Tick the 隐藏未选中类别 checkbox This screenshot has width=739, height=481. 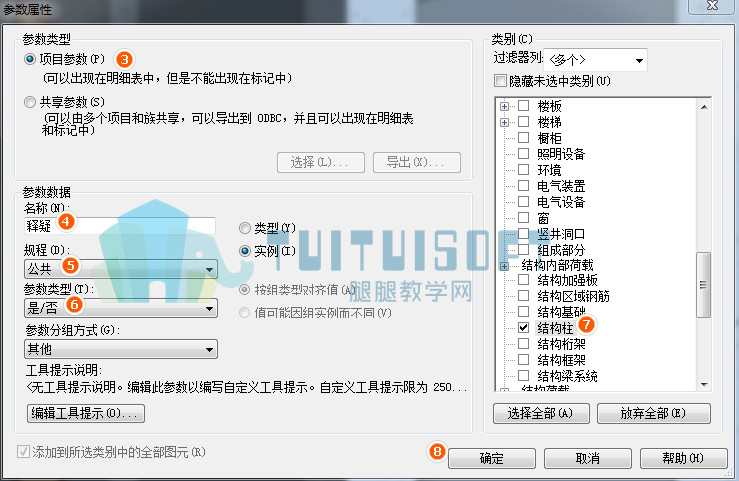pyautogui.click(x=500, y=81)
